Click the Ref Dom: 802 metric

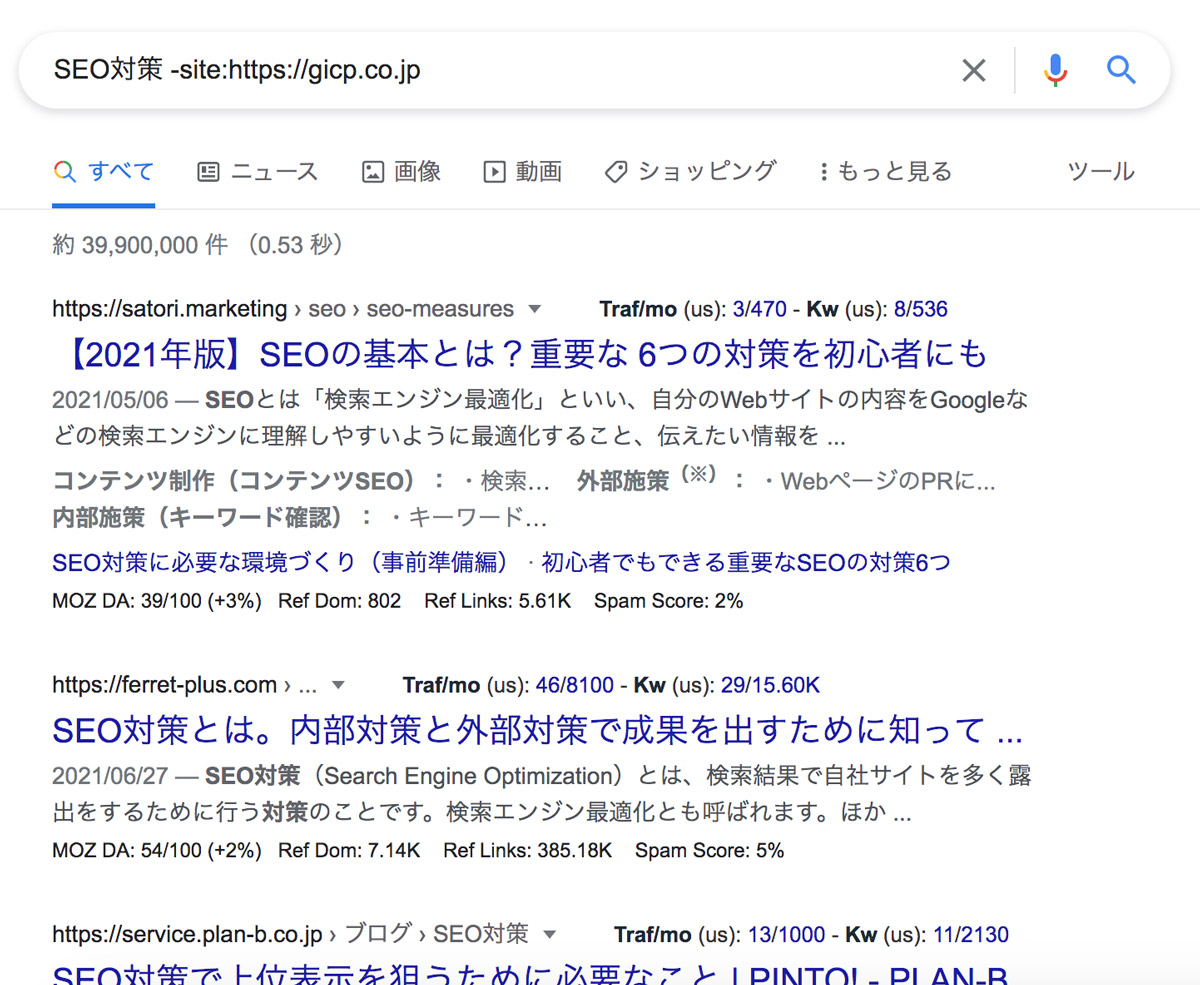click(339, 601)
